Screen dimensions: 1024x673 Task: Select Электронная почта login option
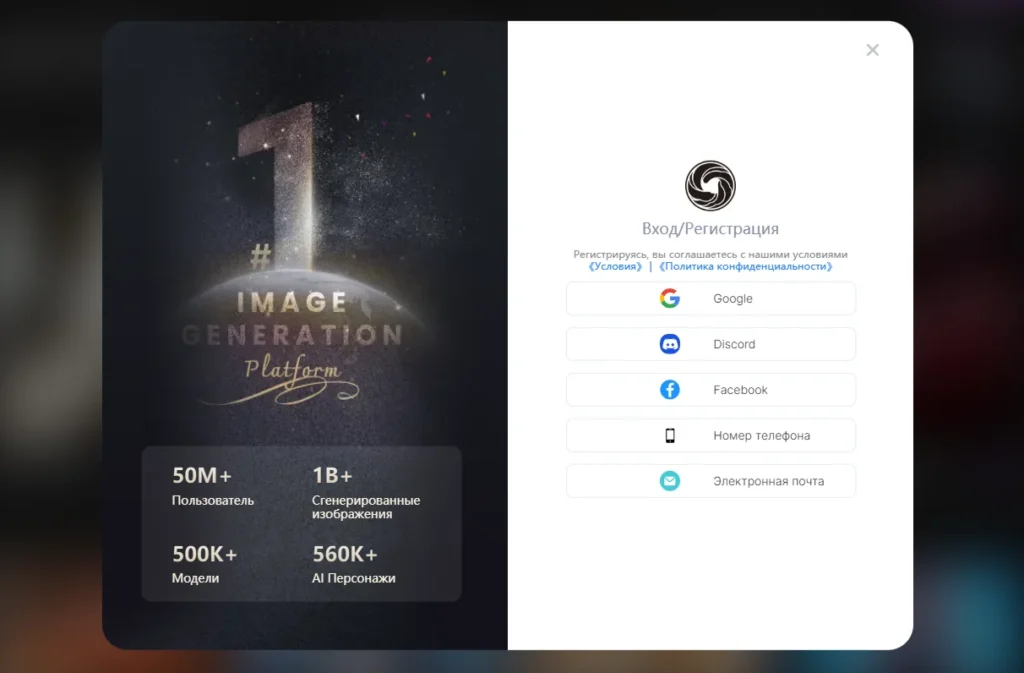[x=711, y=481]
